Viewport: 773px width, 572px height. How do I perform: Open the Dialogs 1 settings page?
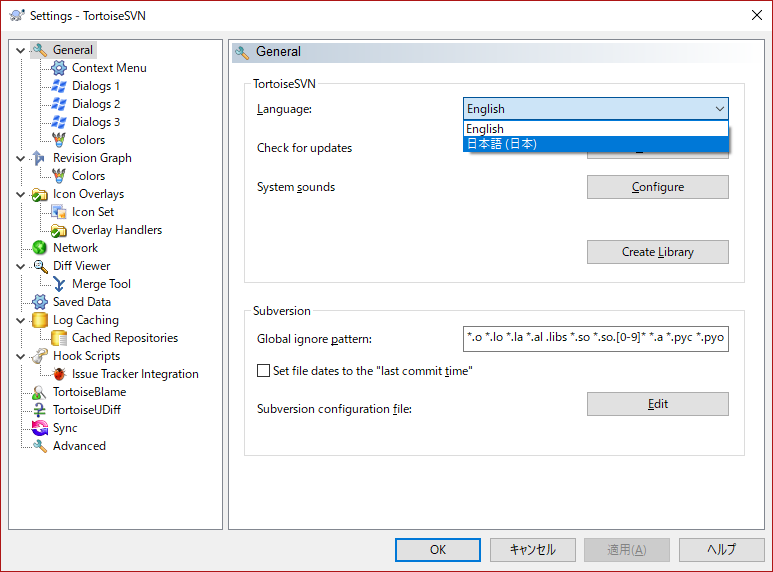click(96, 86)
